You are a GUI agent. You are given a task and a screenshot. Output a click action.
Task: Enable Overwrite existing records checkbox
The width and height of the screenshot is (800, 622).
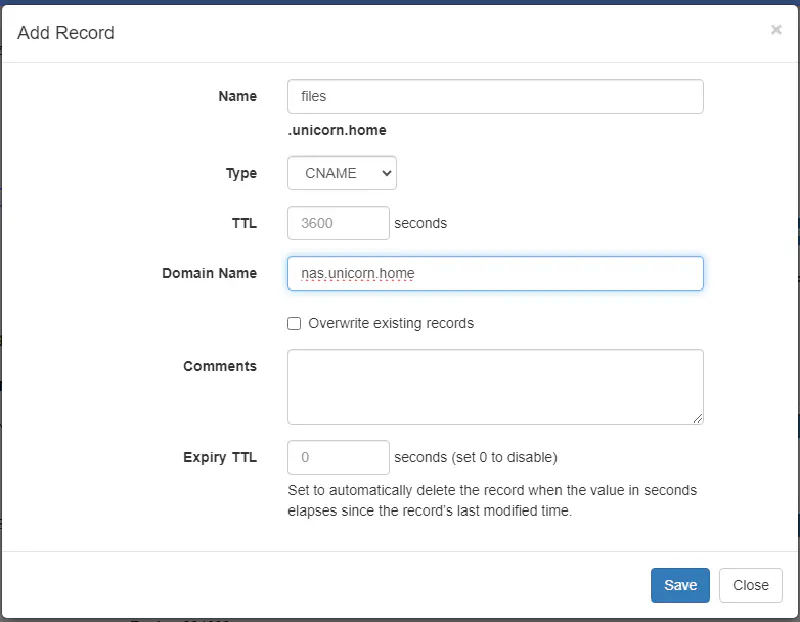[294, 324]
